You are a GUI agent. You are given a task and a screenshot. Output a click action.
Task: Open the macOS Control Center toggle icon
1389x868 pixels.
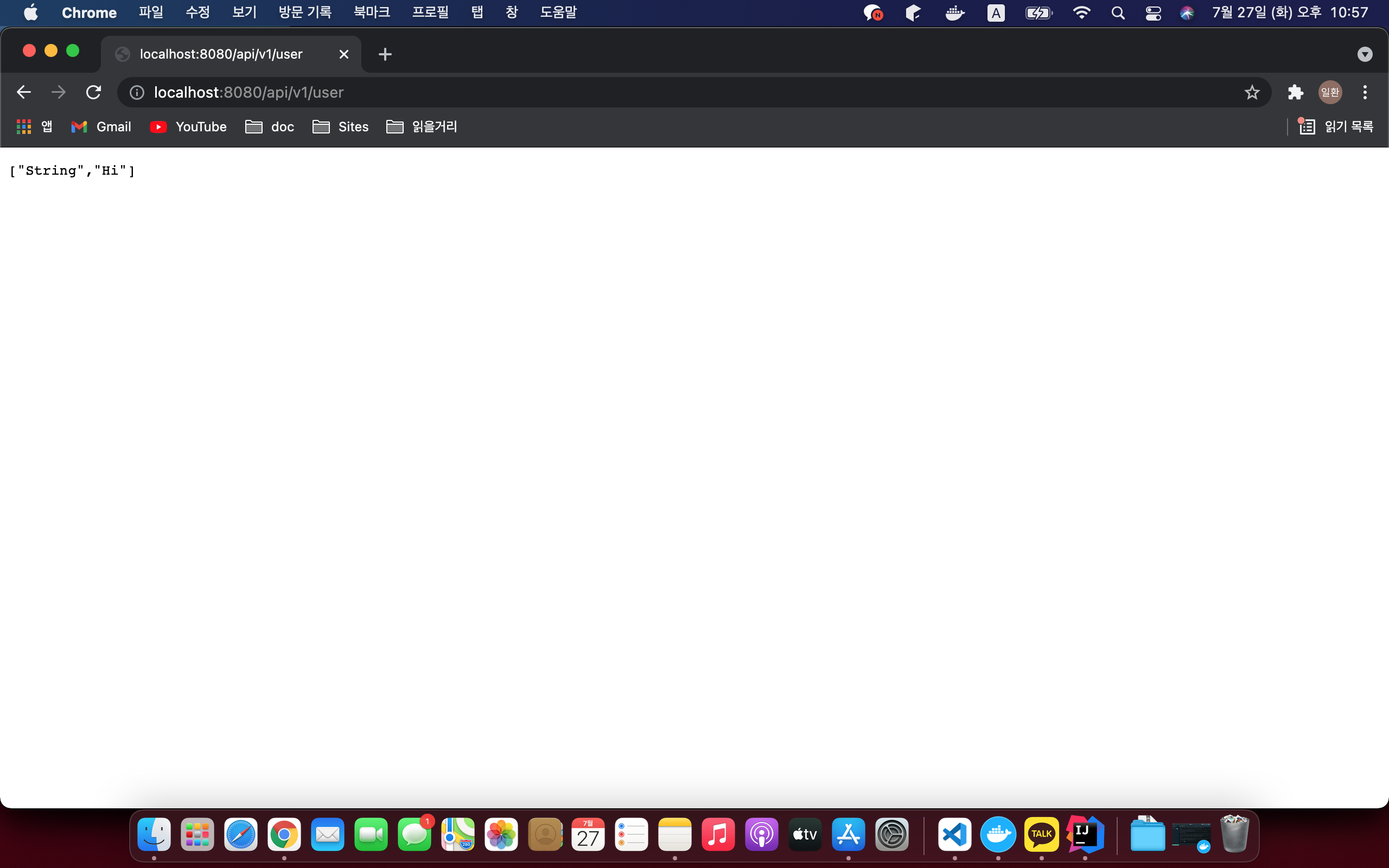coord(1153,12)
